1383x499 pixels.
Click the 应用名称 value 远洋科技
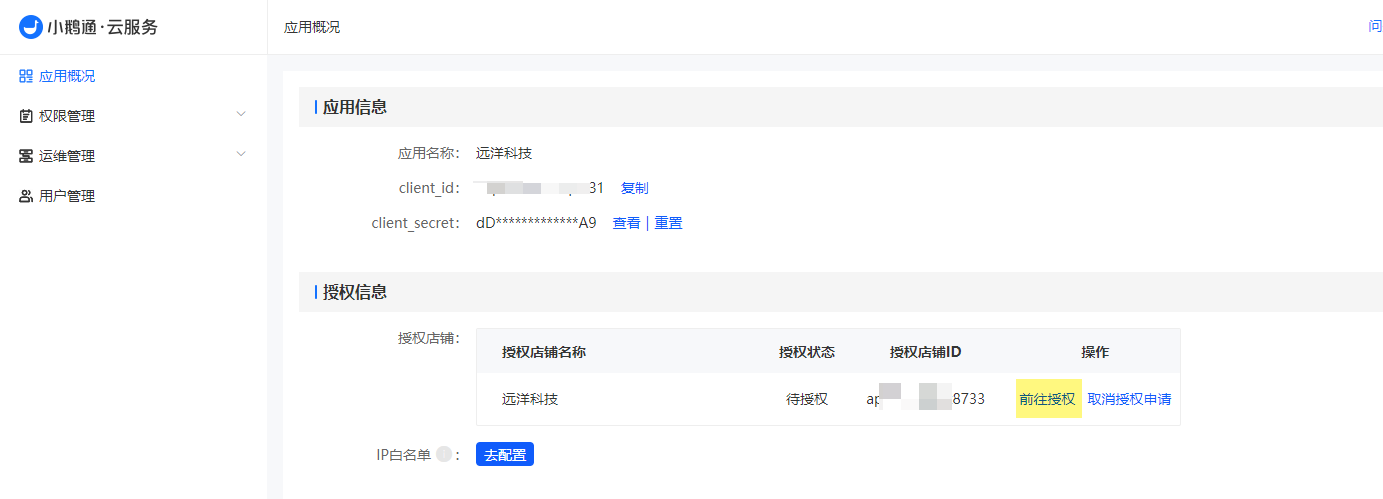click(504, 153)
